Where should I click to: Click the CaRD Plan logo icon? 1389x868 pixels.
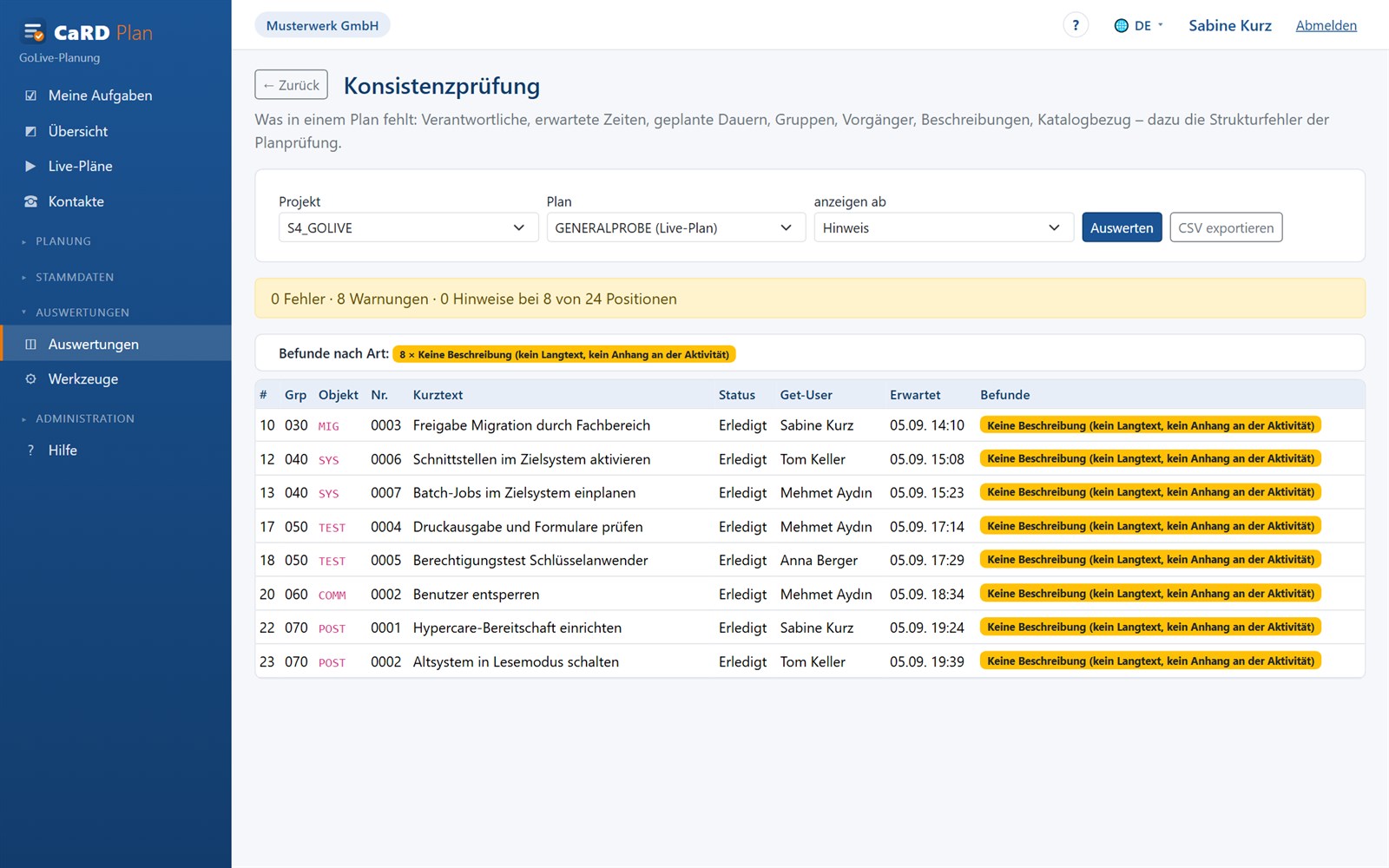click(33, 32)
